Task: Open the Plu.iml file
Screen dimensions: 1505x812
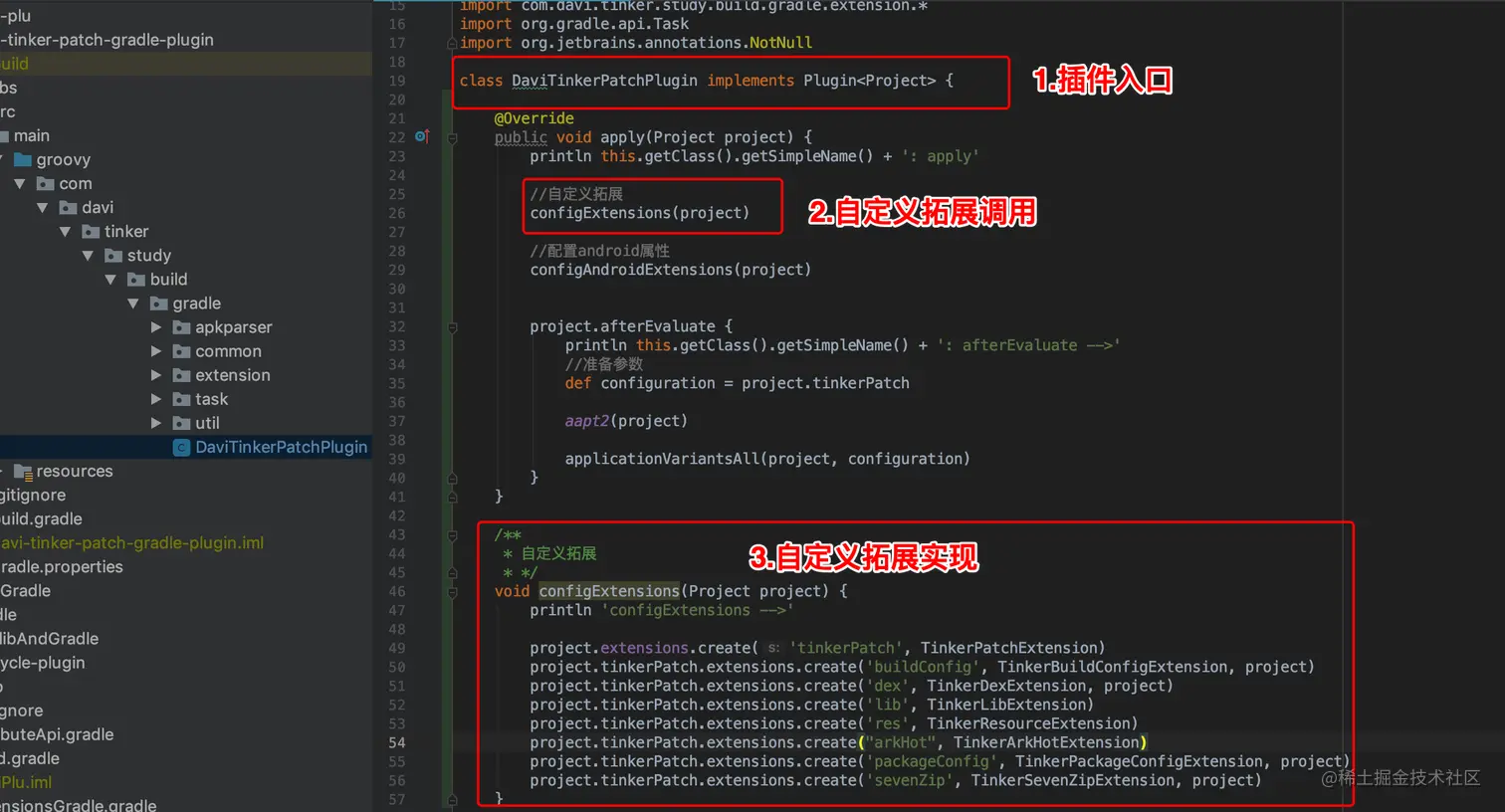Action: click(26, 782)
